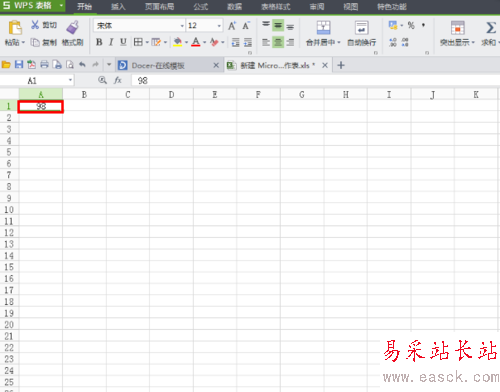Decrease font size with A- icon

tap(246, 26)
